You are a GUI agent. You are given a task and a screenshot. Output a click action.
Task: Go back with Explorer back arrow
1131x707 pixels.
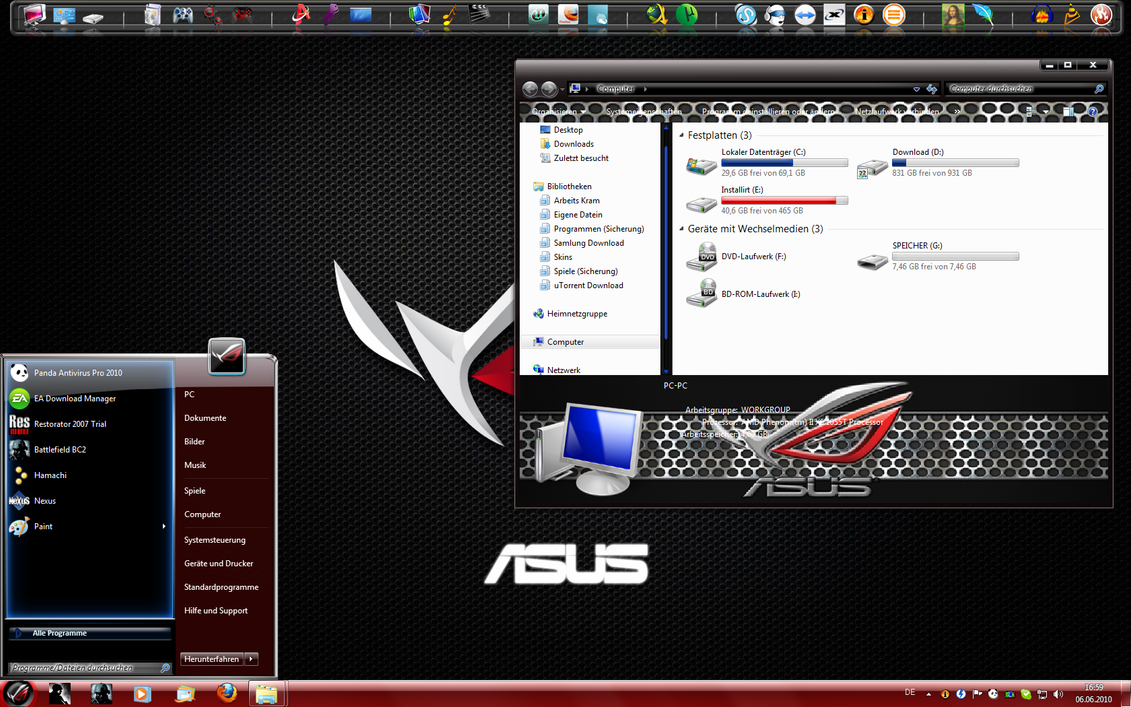(530, 89)
